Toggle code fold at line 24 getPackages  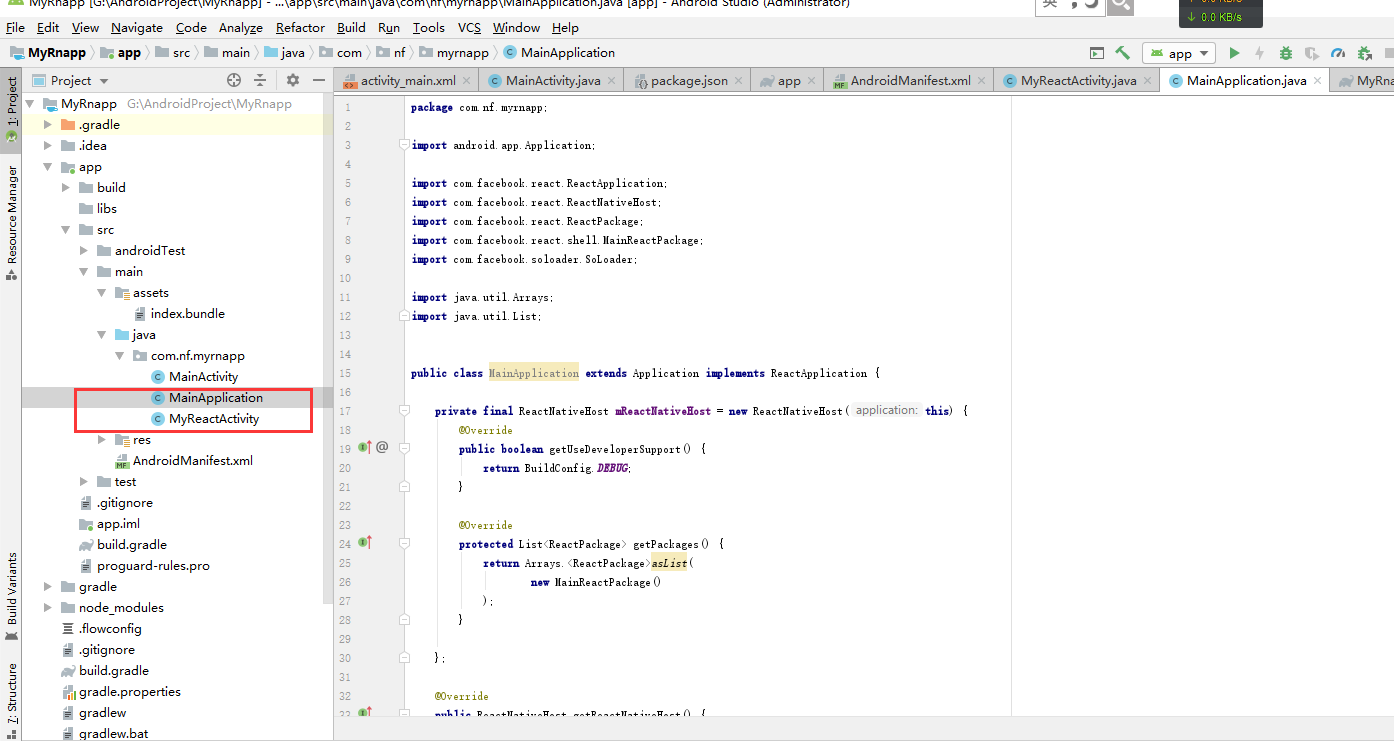click(x=404, y=544)
